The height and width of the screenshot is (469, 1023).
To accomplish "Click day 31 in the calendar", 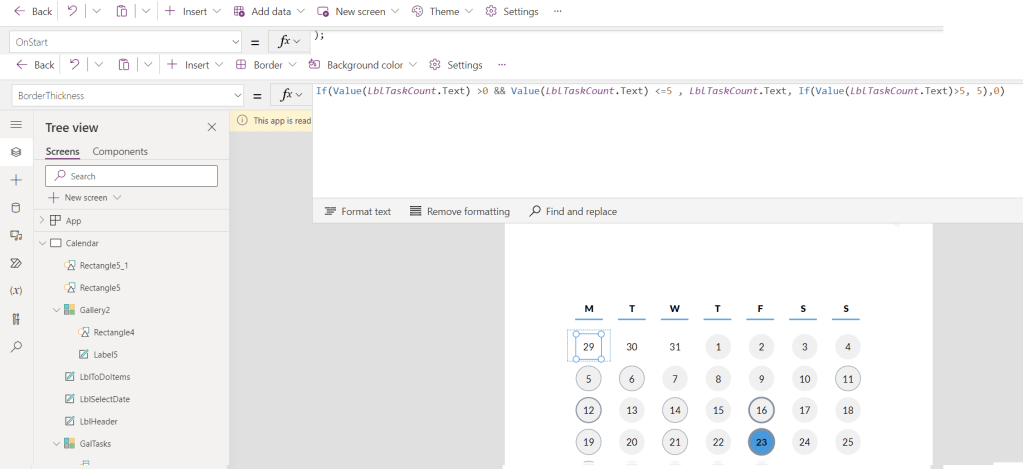I will point(675,346).
